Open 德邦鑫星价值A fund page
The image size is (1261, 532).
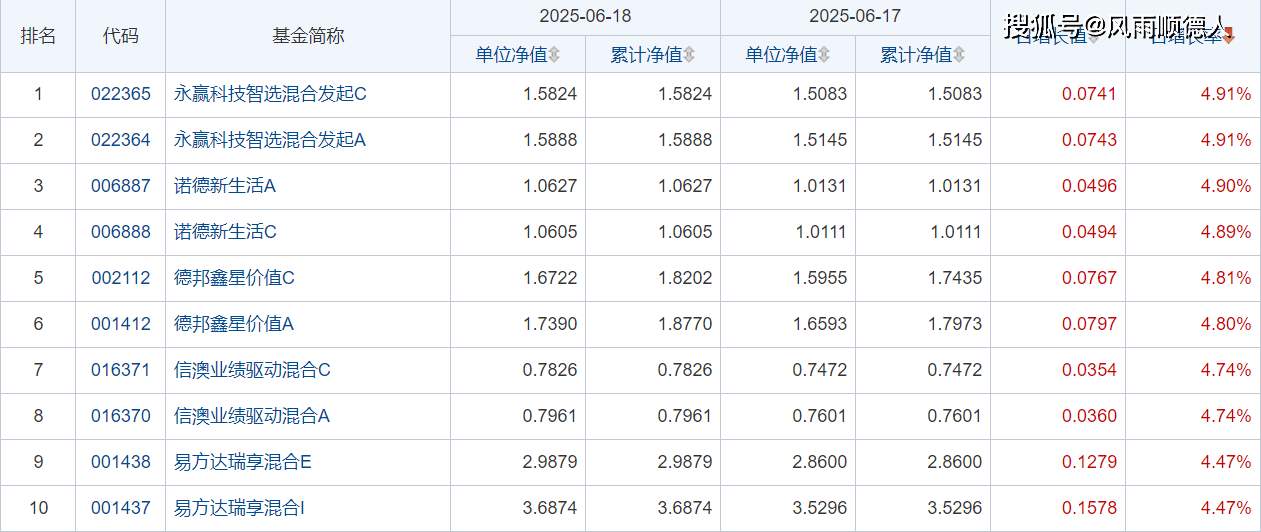[x=234, y=324]
